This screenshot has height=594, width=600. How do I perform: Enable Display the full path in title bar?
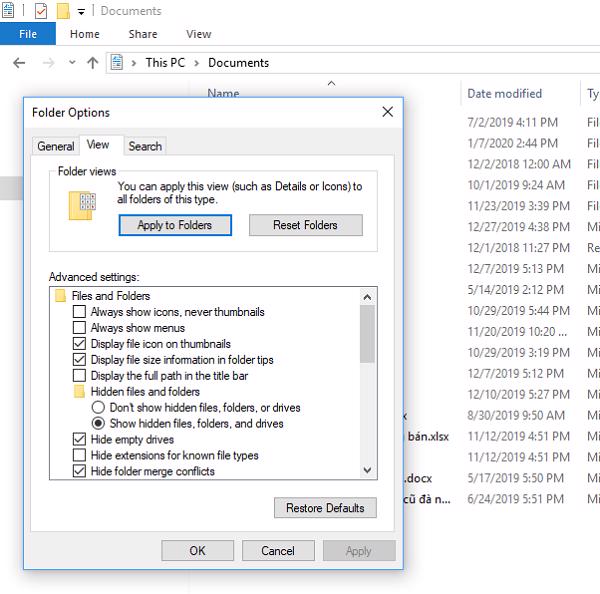pyautogui.click(x=79, y=375)
